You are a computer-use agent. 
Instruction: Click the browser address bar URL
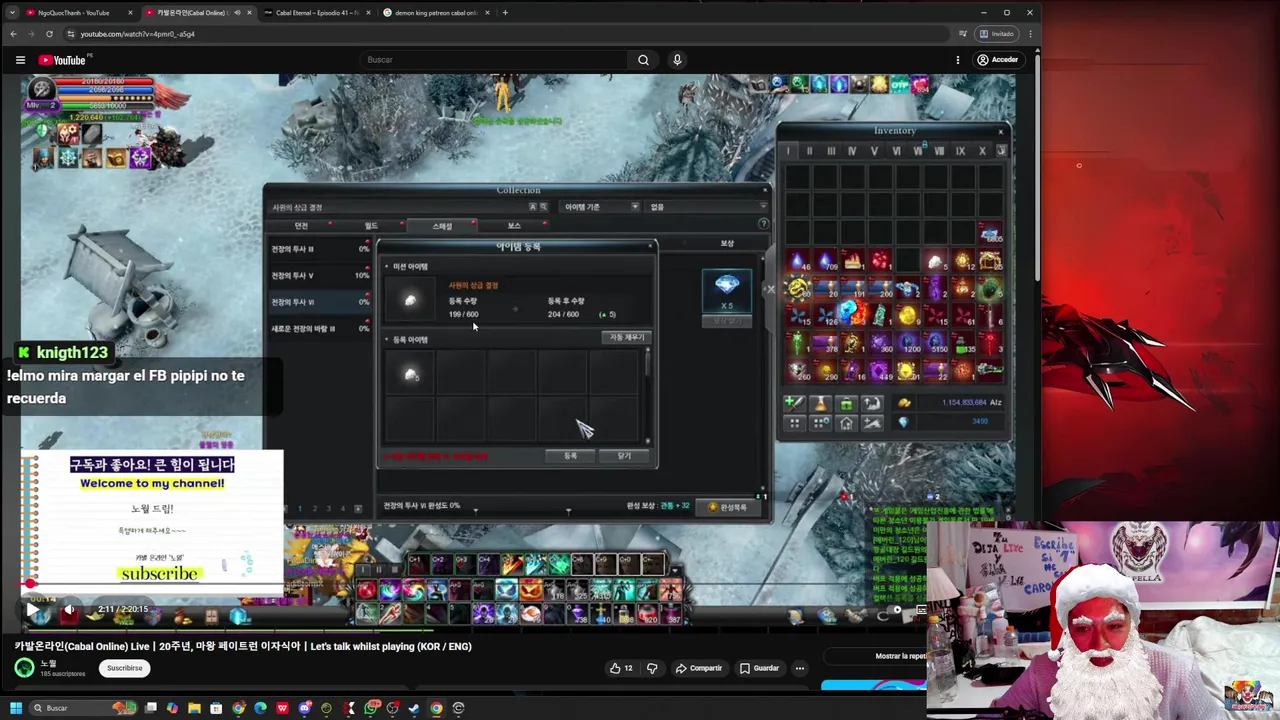(x=137, y=34)
